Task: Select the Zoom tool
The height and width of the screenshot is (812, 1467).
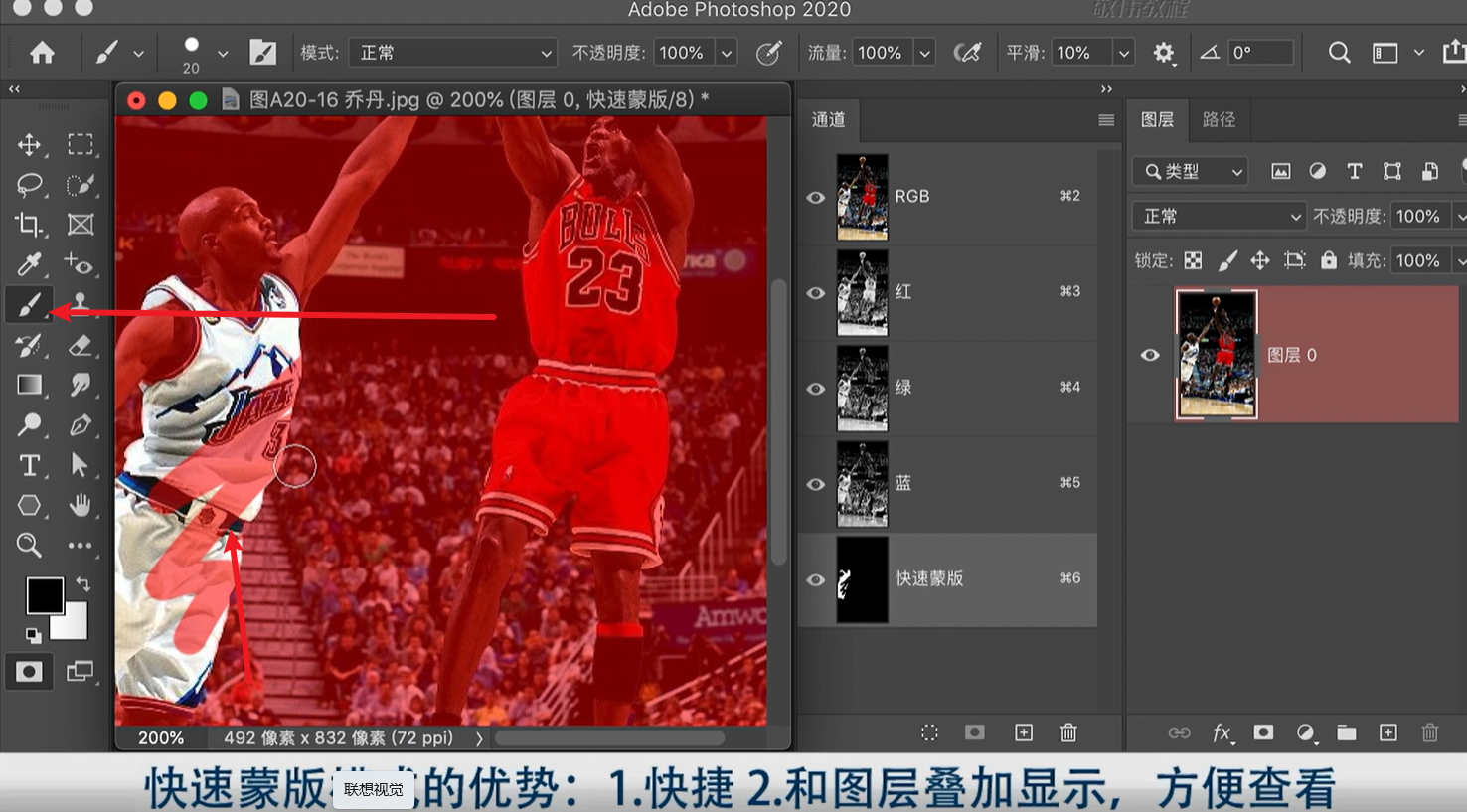Action: tap(29, 545)
